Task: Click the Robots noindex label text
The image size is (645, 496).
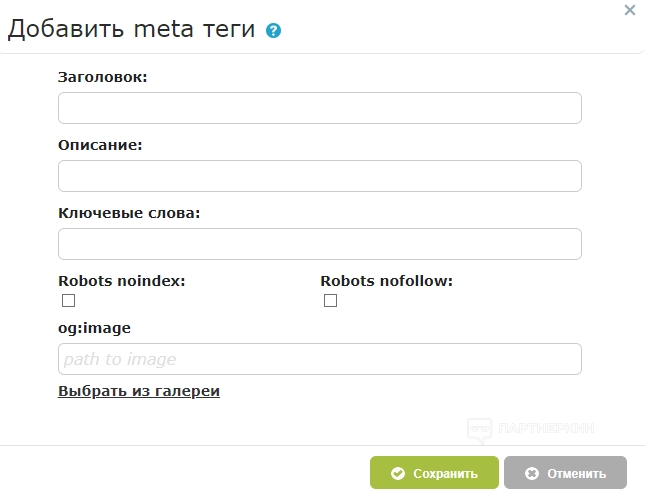Action: click(x=122, y=281)
